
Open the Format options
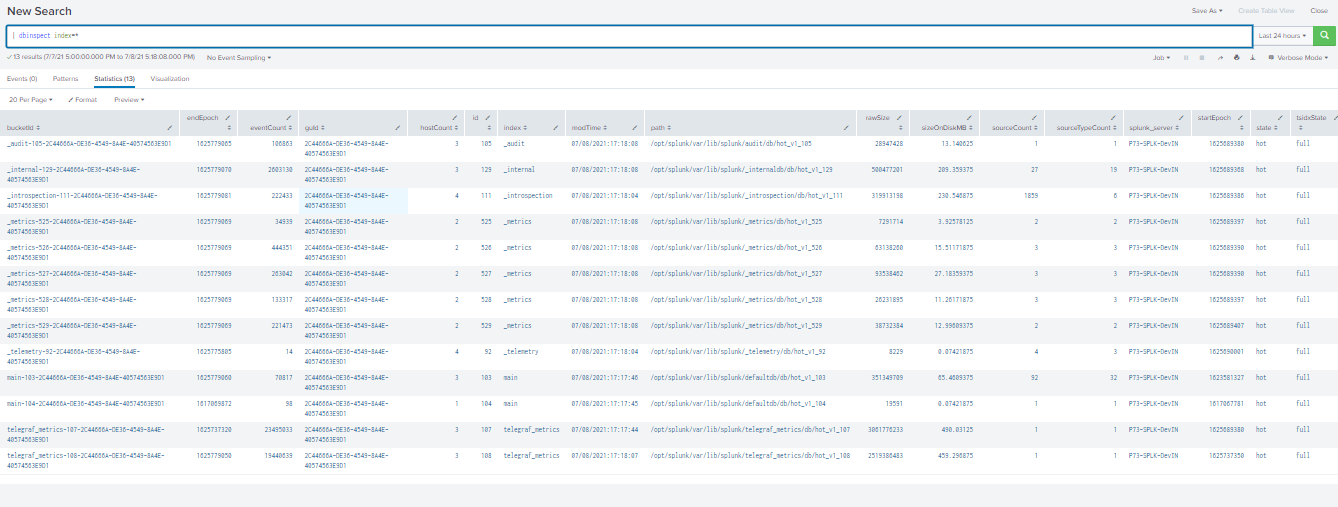pyautogui.click(x=83, y=100)
